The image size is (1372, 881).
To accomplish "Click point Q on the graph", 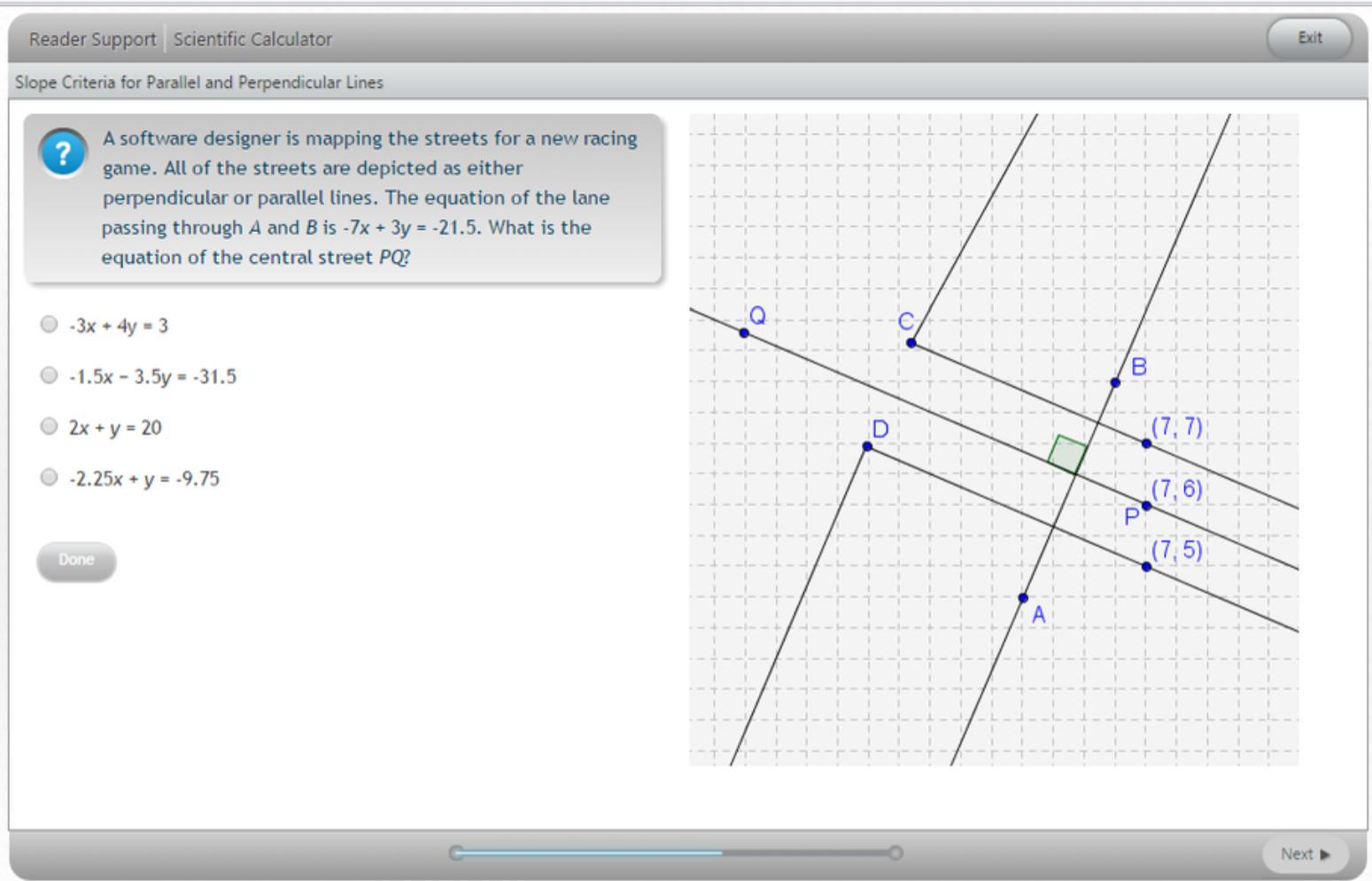I will (744, 333).
